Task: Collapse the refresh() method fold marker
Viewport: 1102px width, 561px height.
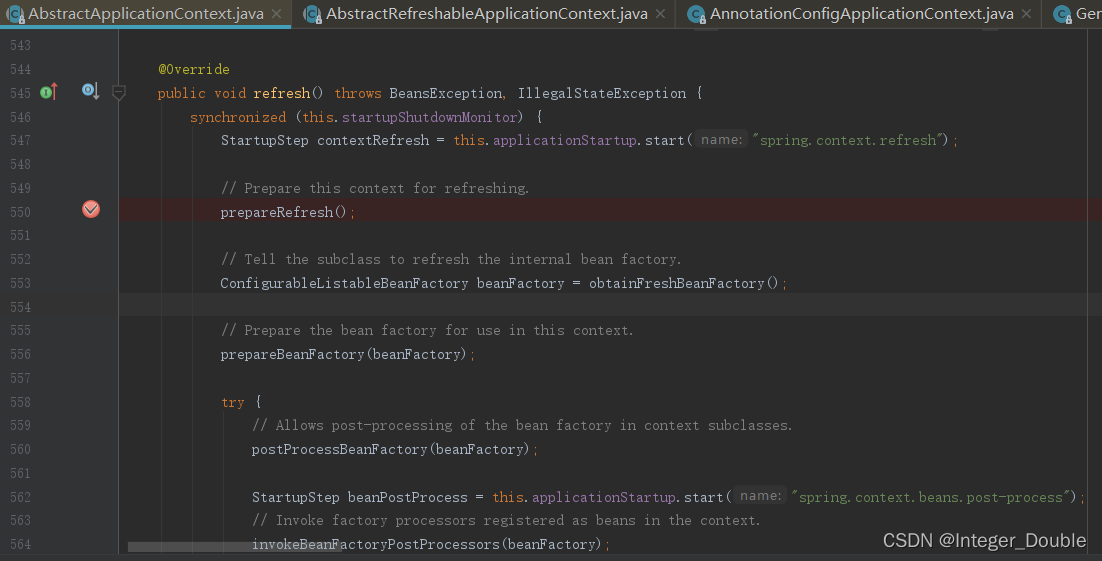Action: [x=119, y=92]
